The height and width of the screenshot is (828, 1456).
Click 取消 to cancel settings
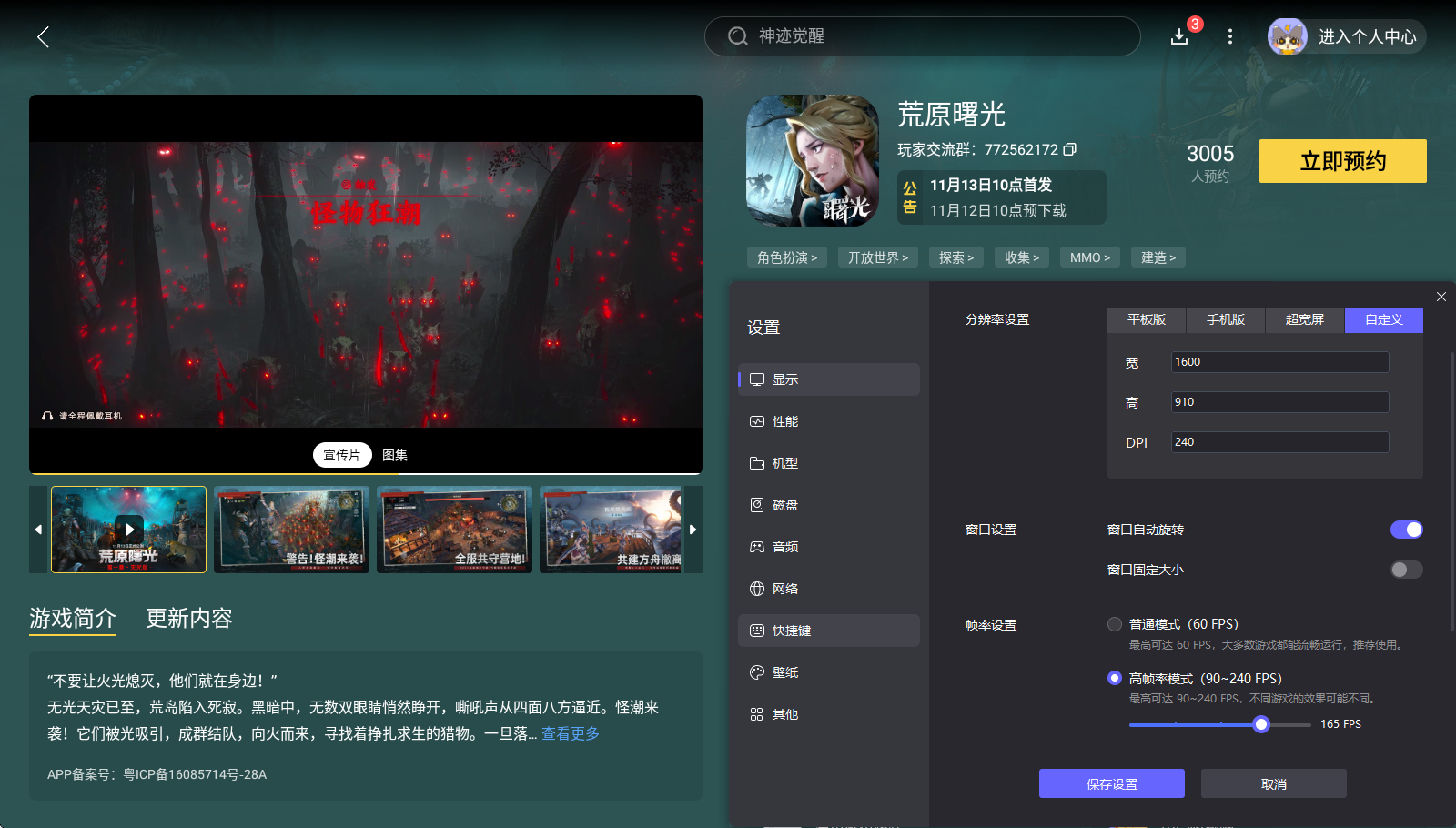pyautogui.click(x=1274, y=783)
